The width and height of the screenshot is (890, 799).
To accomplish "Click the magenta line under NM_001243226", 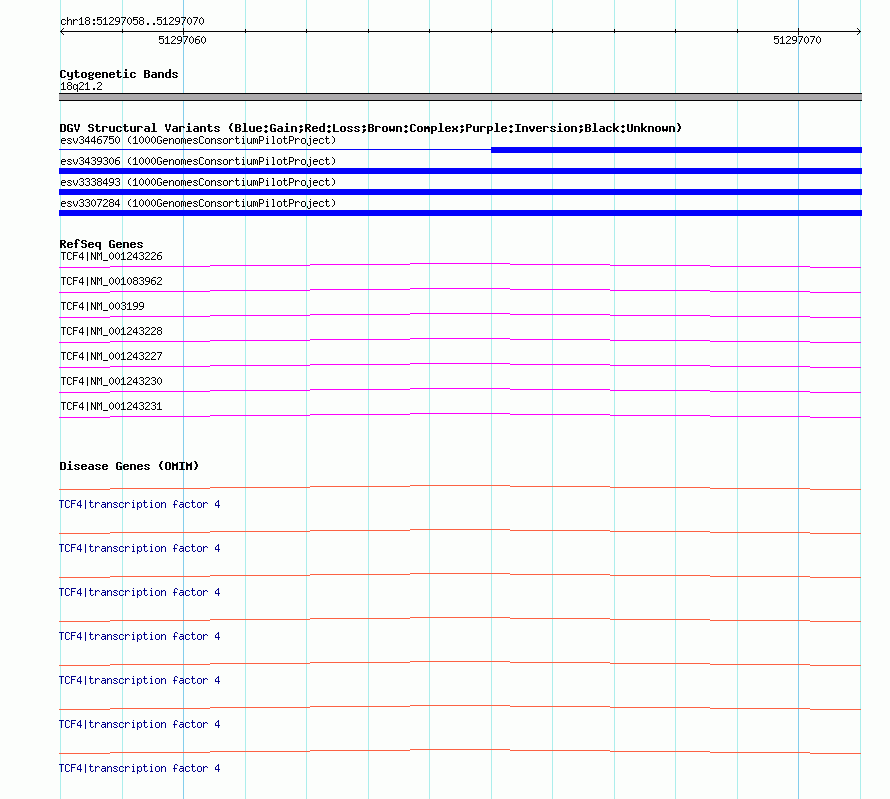I will [460, 265].
